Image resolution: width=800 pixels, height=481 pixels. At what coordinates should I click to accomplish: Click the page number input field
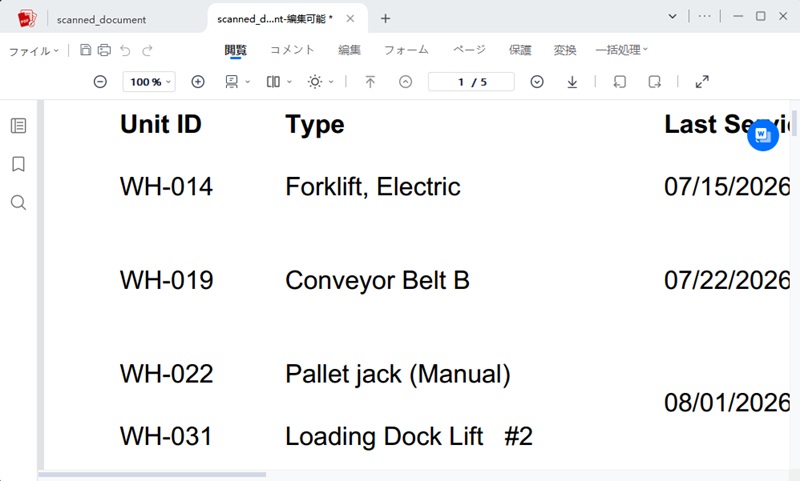471,82
